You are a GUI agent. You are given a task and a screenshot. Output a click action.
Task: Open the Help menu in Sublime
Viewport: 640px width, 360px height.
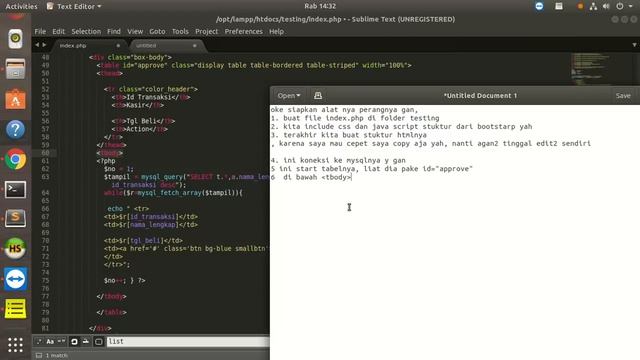pyautogui.click(x=276, y=31)
